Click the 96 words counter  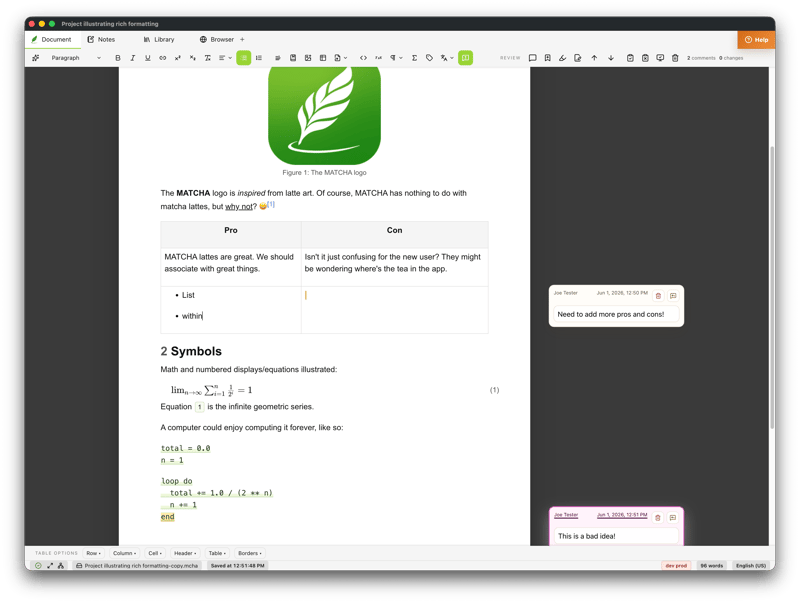[x=711, y=566]
